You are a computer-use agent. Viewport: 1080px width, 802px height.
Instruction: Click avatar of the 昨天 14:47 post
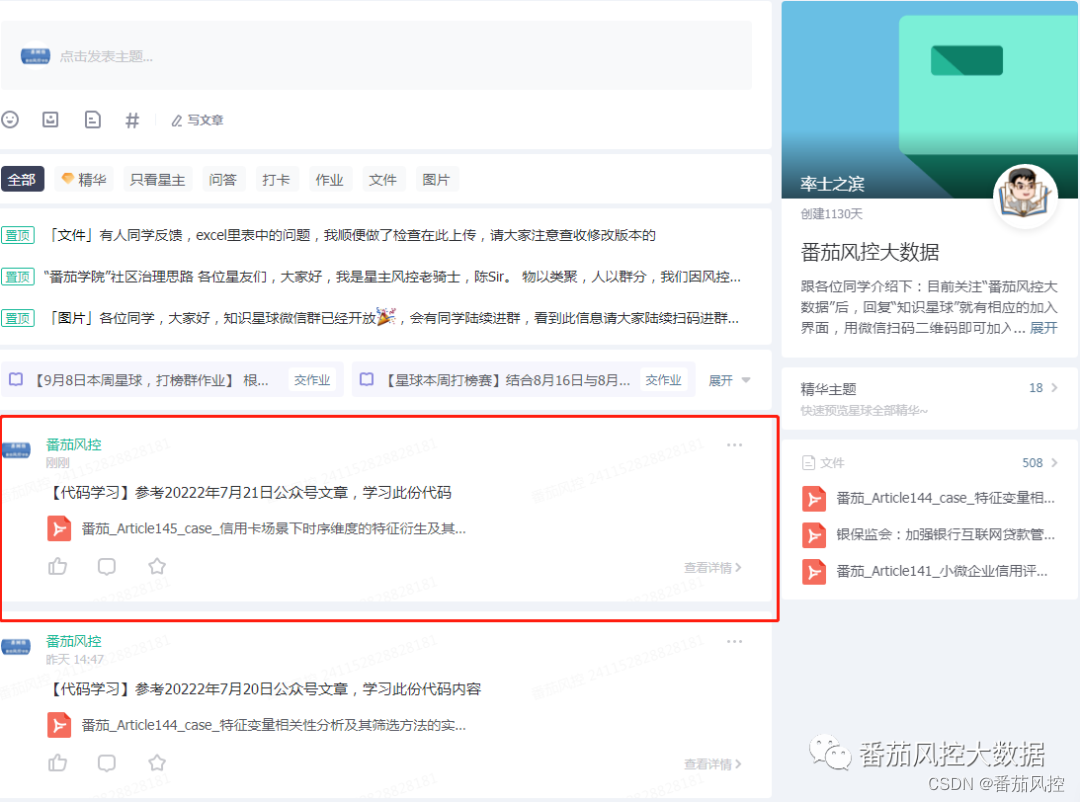(17, 647)
